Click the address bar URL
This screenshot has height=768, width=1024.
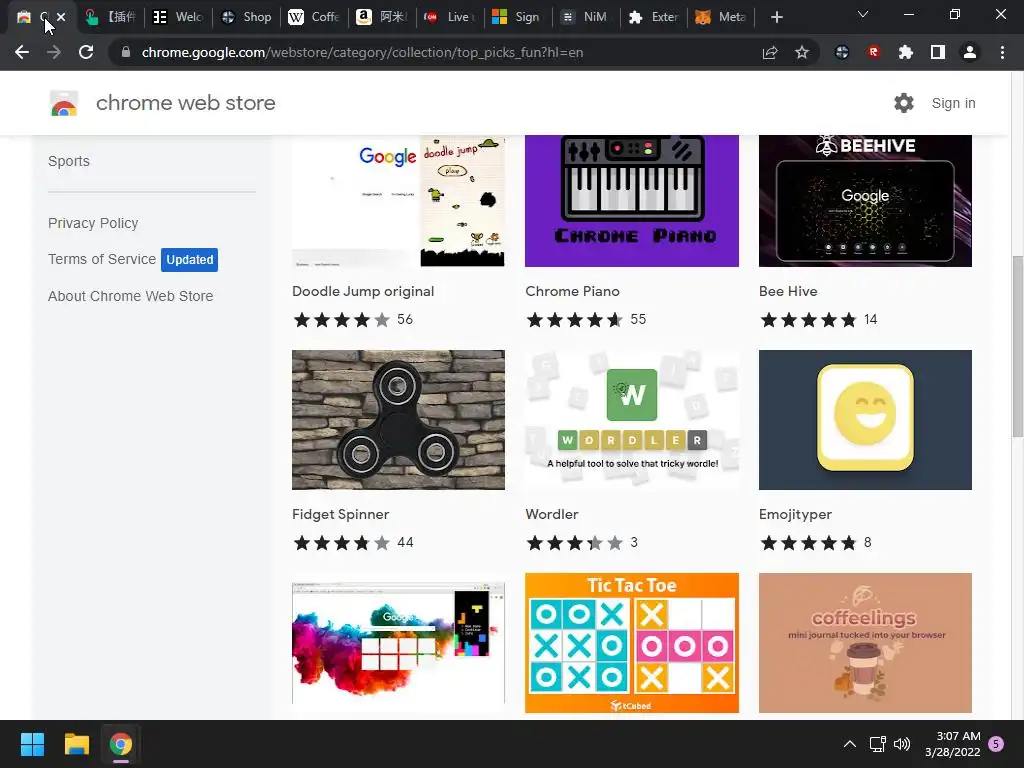point(362,52)
